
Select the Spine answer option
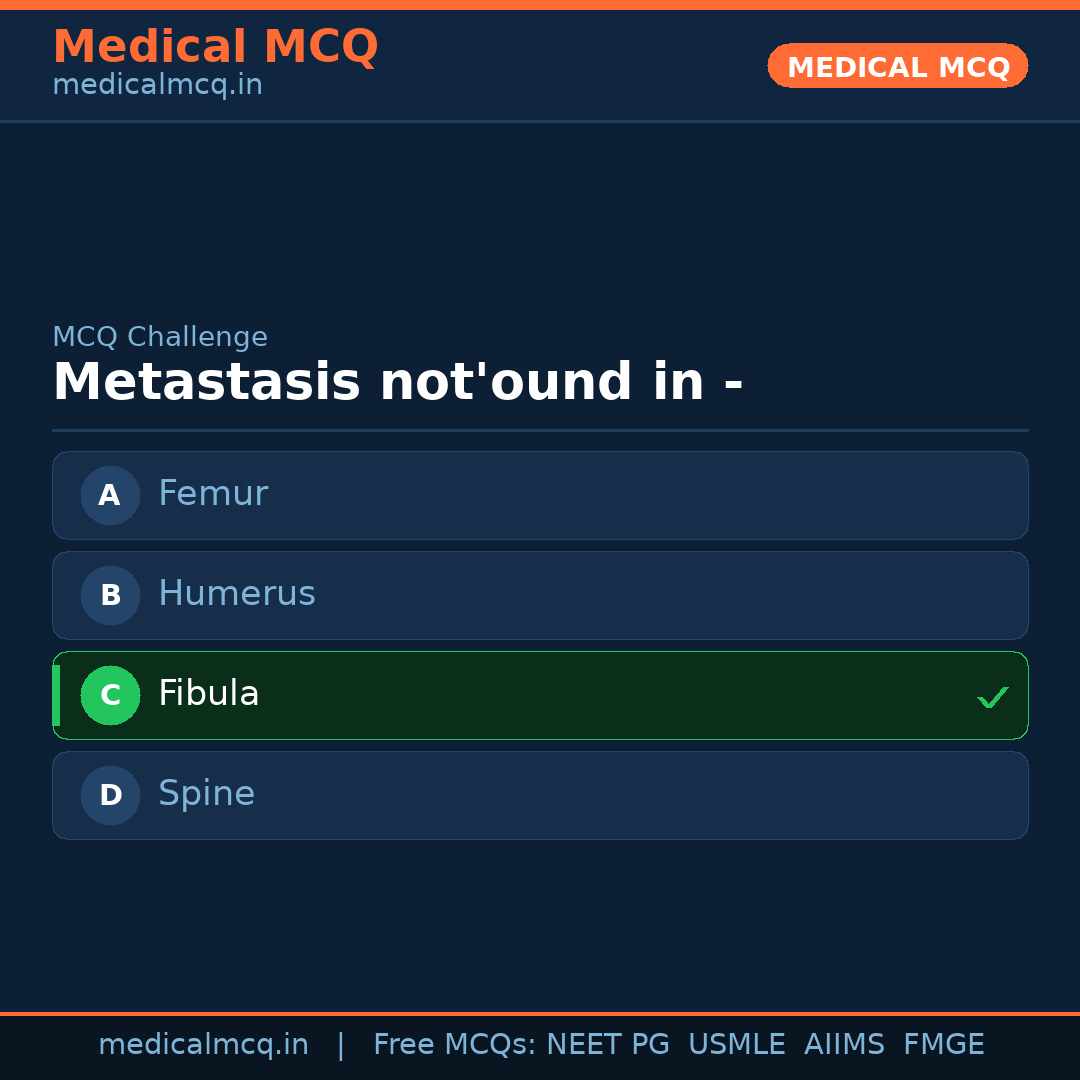(x=540, y=795)
